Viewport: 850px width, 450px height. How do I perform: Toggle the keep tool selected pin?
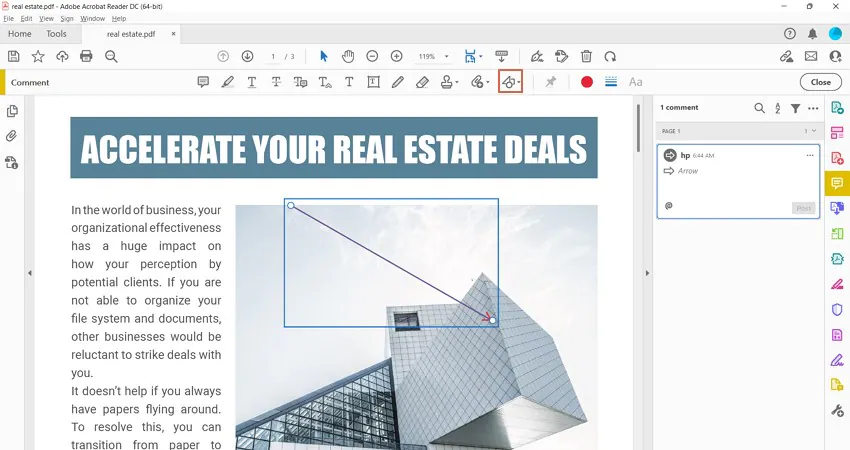pyautogui.click(x=551, y=82)
